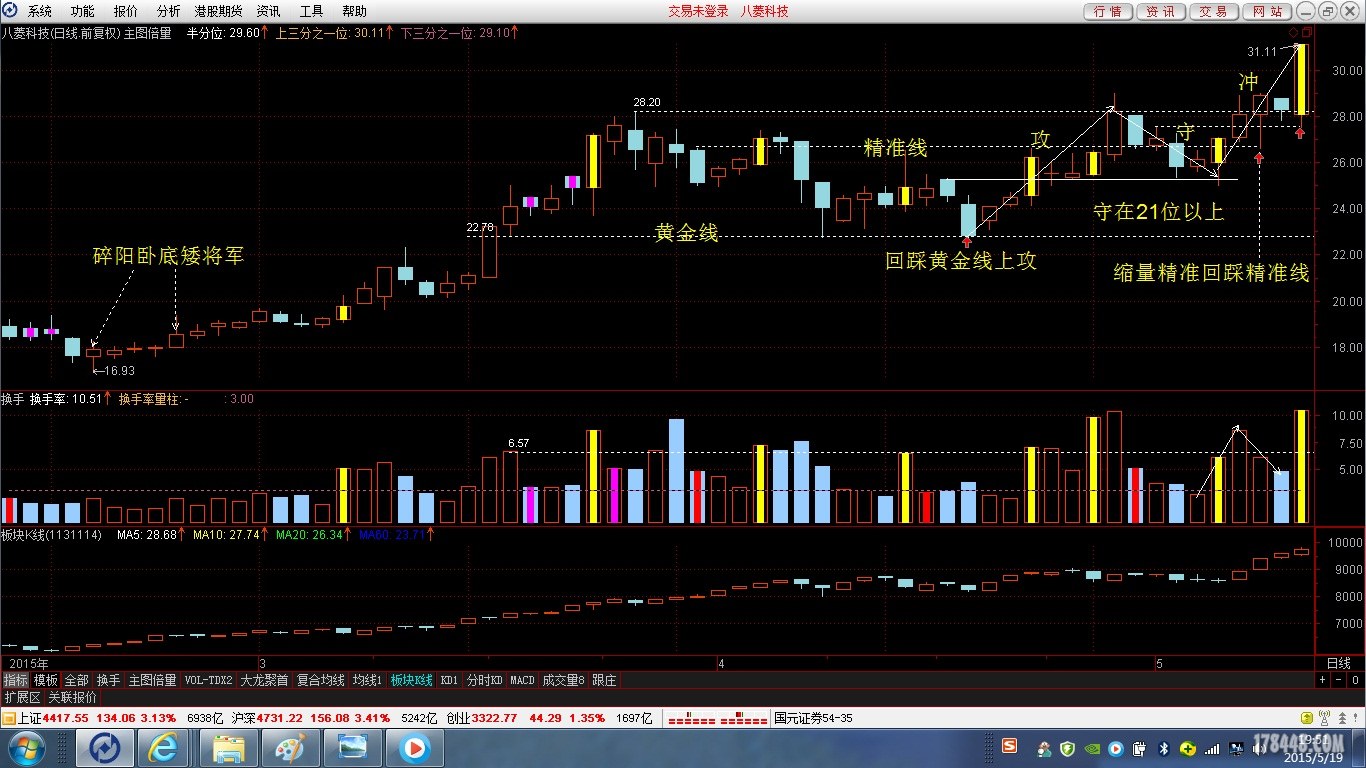
Task: Open the 扩展区 tab
Action: (22, 697)
